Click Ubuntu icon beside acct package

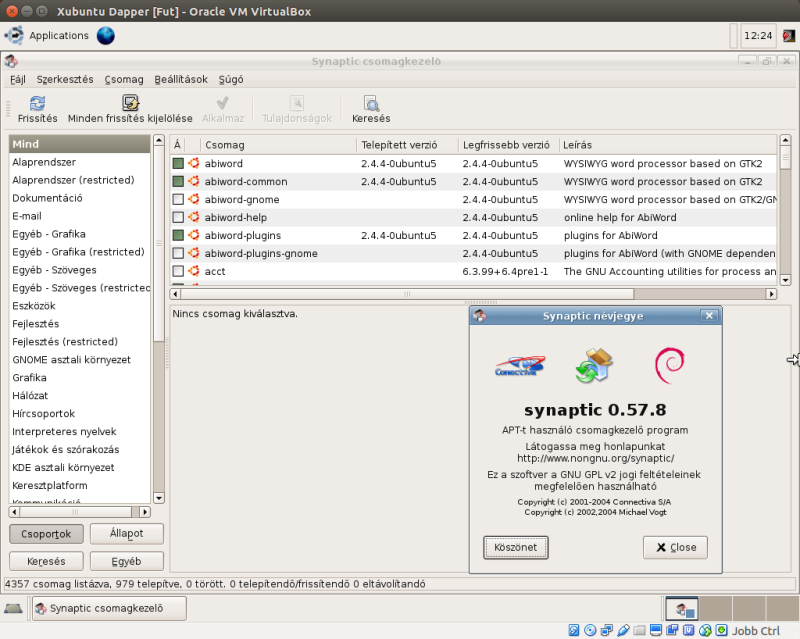click(x=194, y=271)
